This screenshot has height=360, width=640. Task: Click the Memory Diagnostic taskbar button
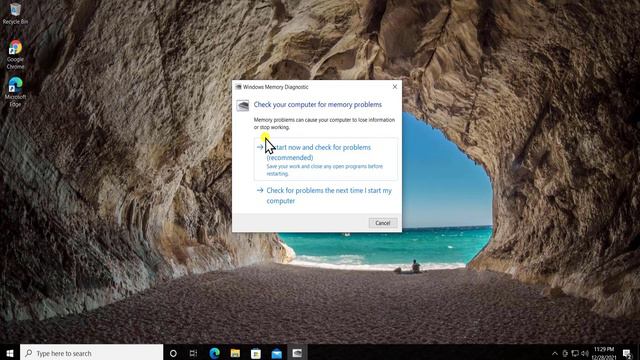[297, 353]
